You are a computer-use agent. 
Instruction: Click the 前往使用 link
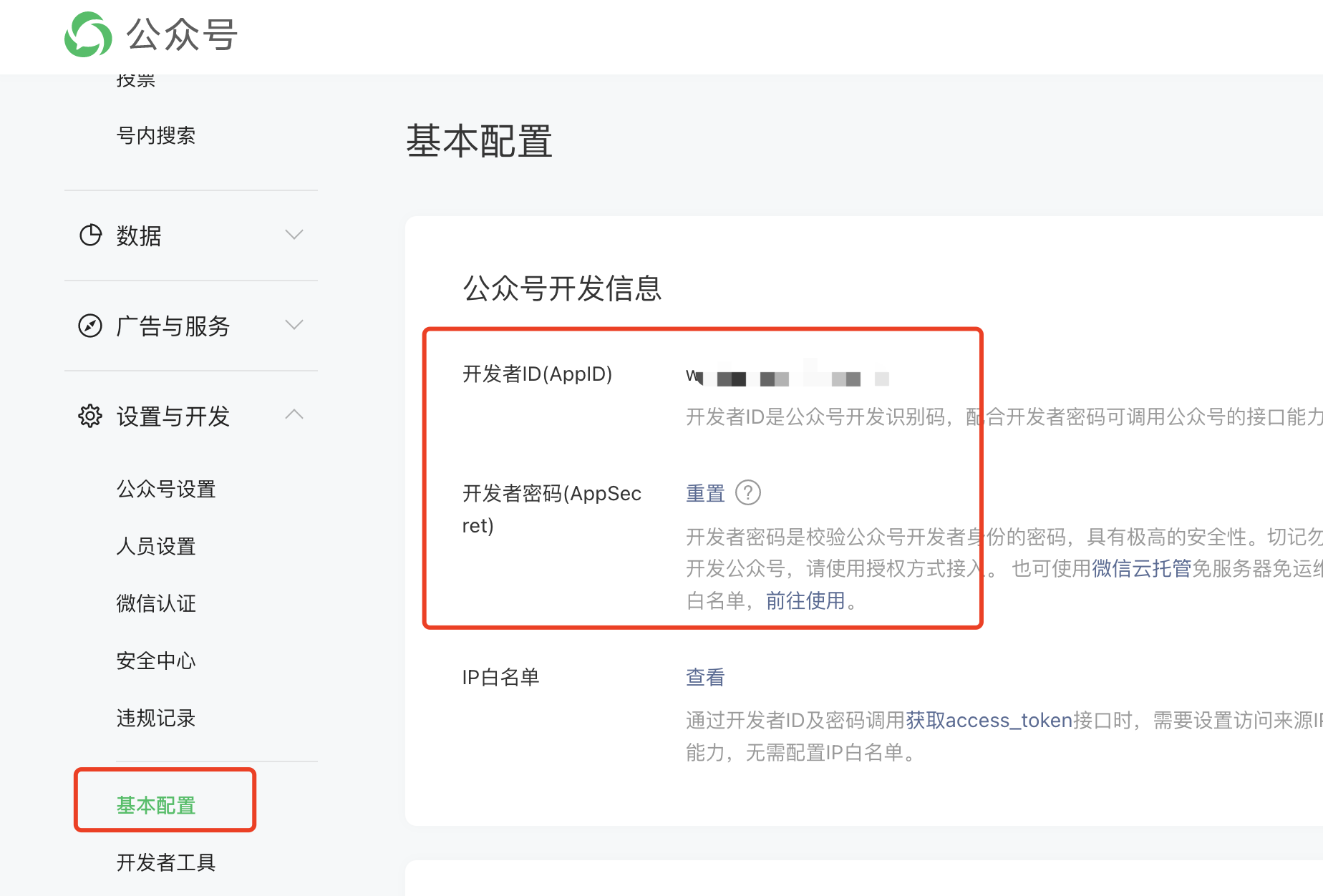click(805, 600)
